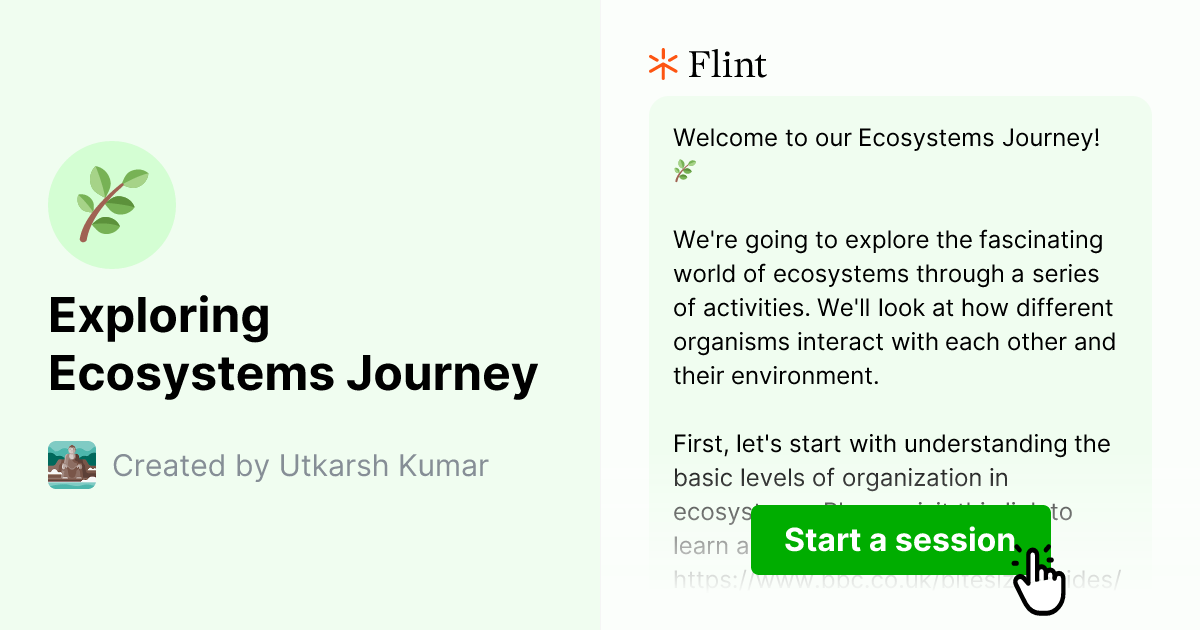
Task: Click the Created by Utkarsh Kumar label
Action: [300, 465]
